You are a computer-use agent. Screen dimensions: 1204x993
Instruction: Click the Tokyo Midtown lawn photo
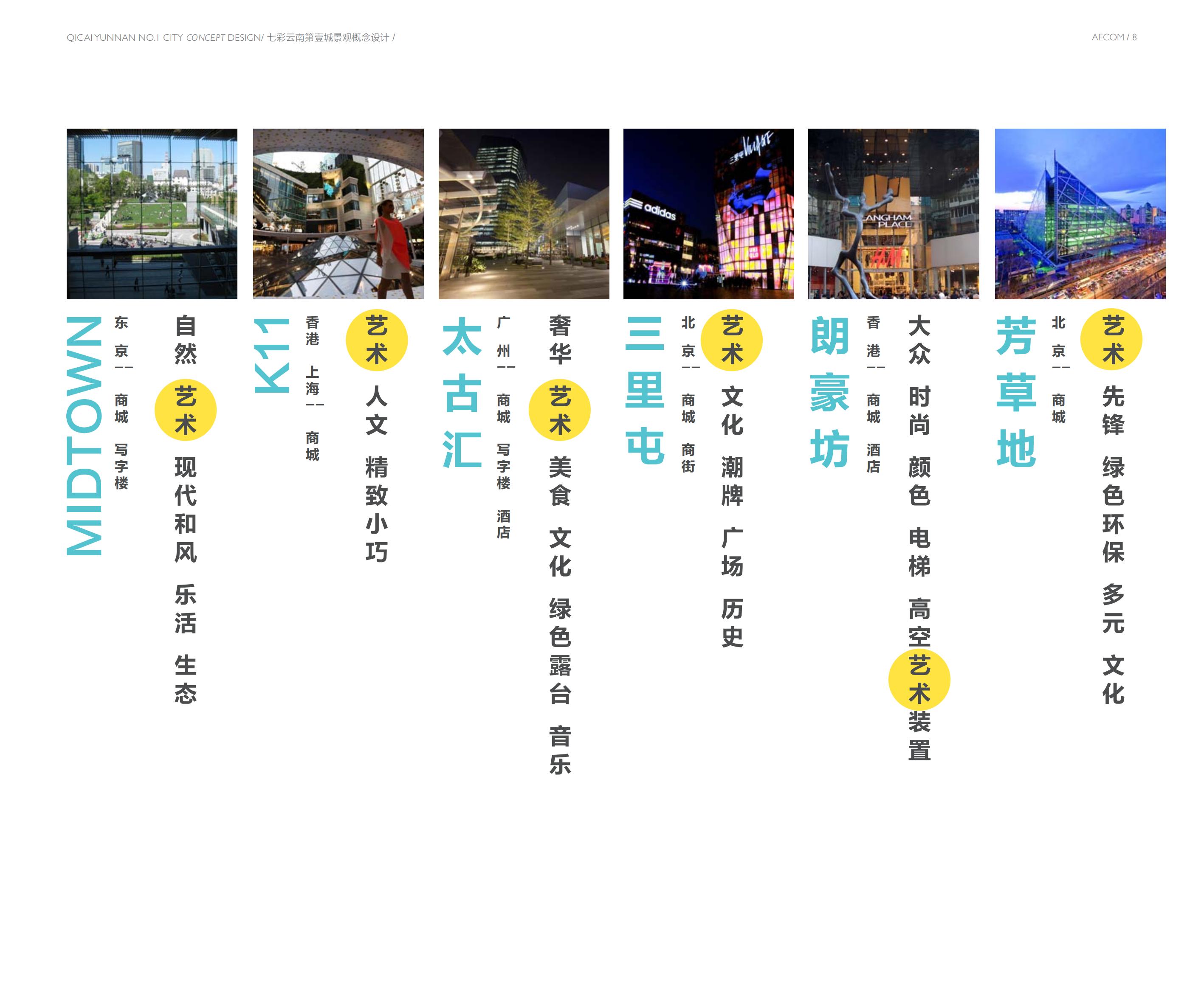click(152, 214)
